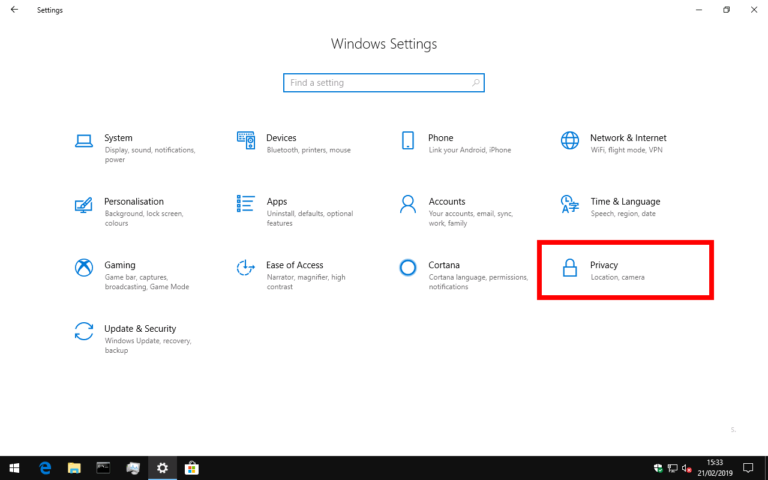Open Time & Language icon
The width and height of the screenshot is (768, 480).
pyautogui.click(x=570, y=204)
